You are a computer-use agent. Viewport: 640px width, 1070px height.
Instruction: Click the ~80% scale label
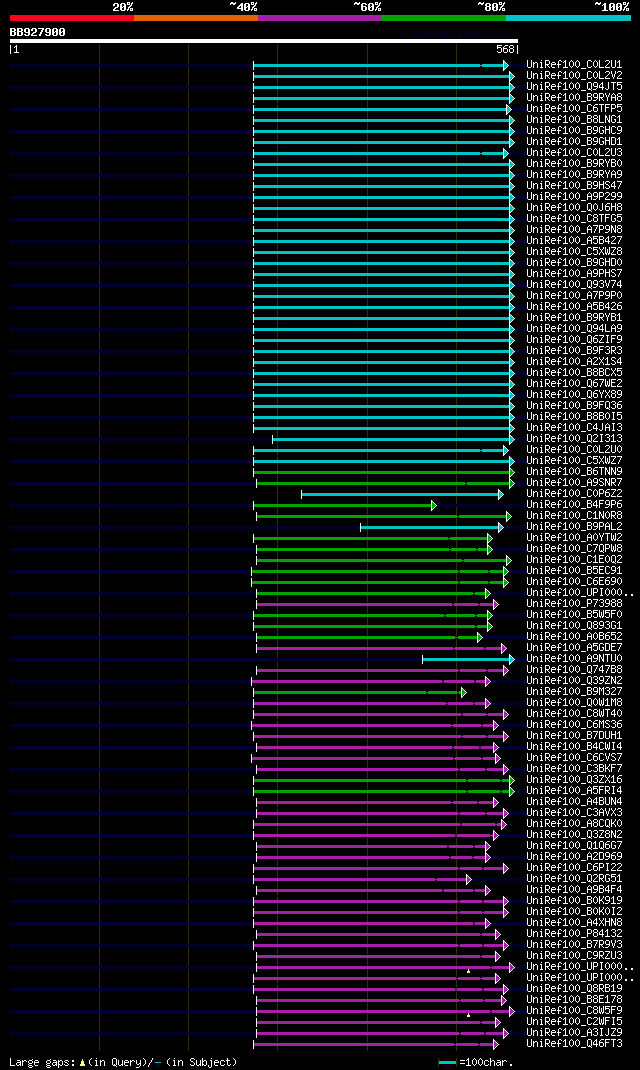pos(491,7)
